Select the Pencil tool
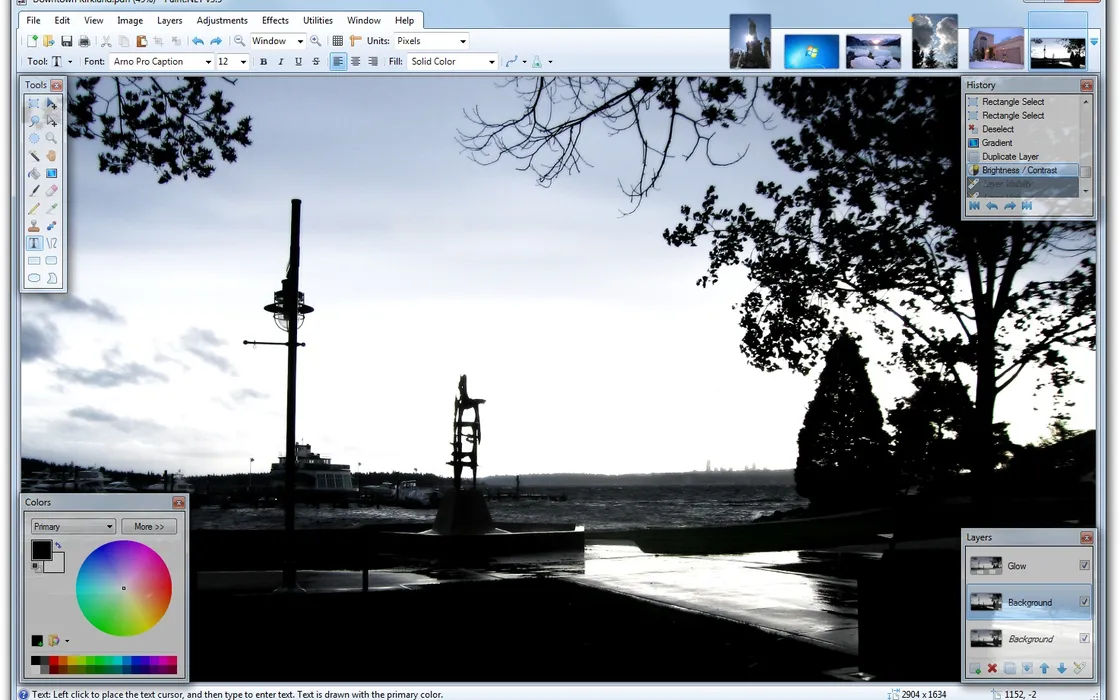 tap(34, 208)
